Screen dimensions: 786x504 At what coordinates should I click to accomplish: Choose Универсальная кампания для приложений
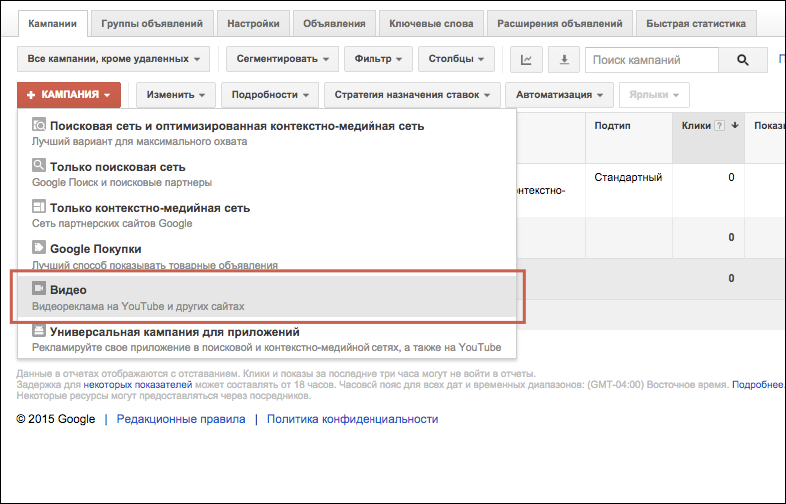[267, 339]
